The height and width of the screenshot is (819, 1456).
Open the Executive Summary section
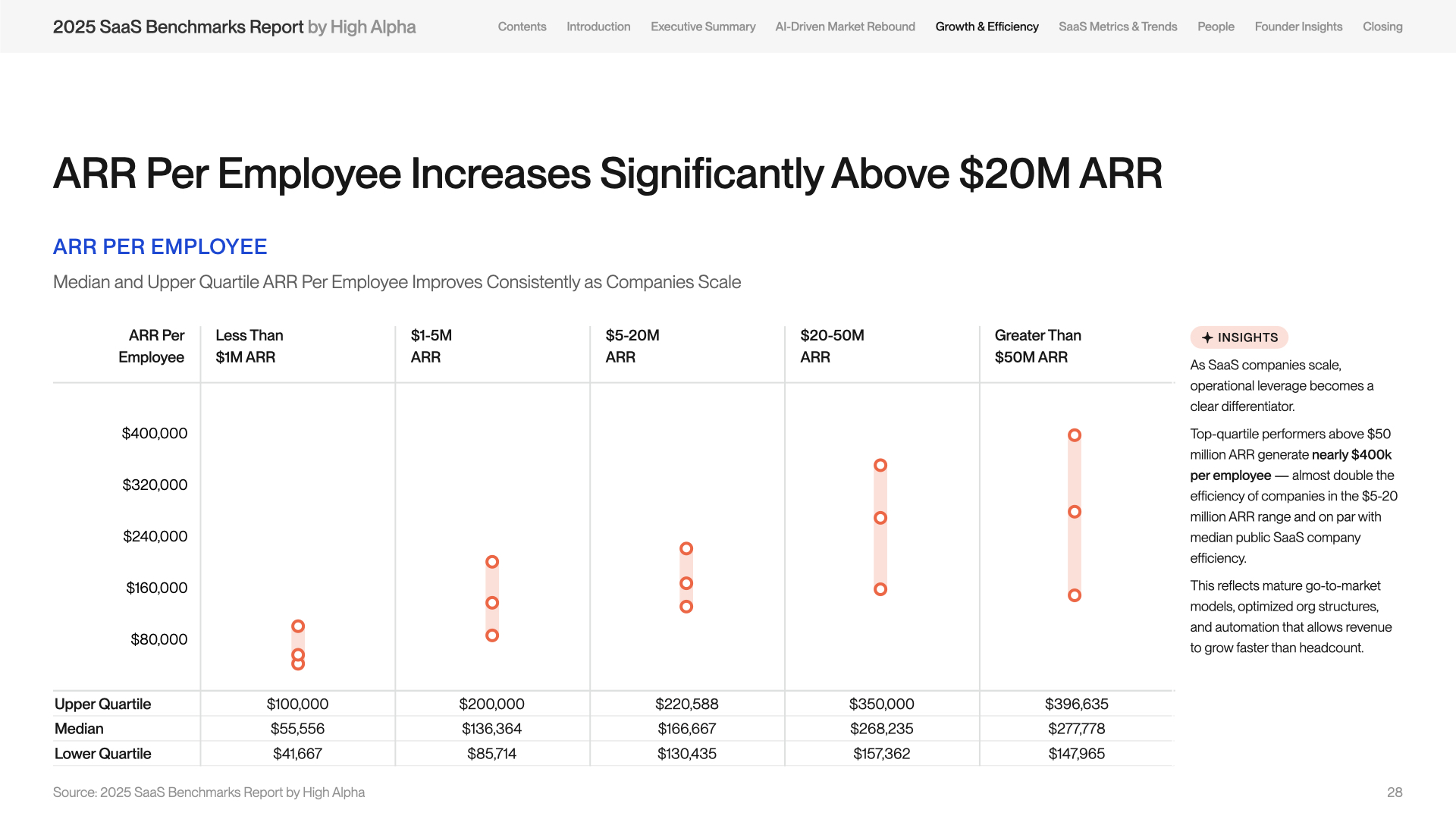point(703,27)
